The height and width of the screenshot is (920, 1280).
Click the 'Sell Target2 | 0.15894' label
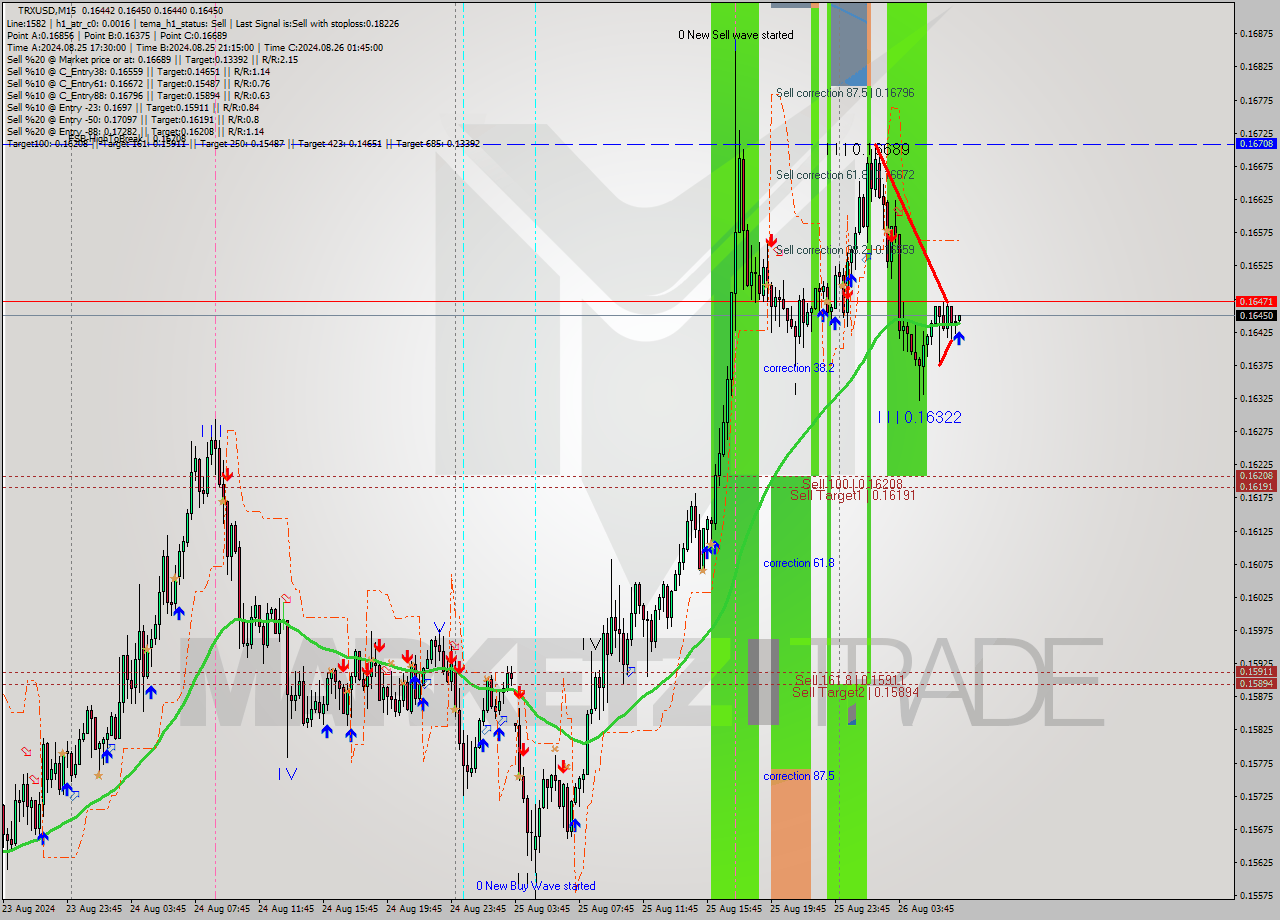(856, 692)
